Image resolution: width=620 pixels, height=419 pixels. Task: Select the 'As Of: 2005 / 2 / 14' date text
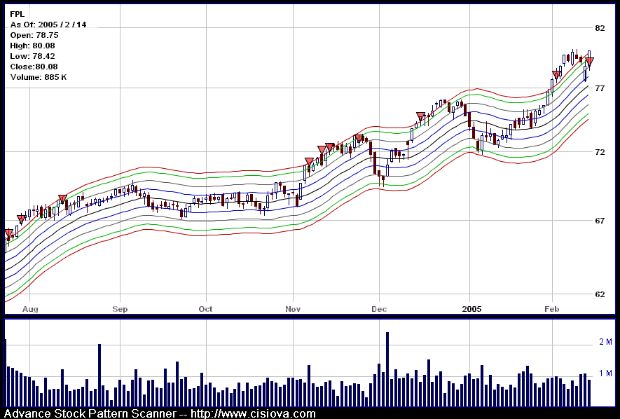click(x=48, y=25)
